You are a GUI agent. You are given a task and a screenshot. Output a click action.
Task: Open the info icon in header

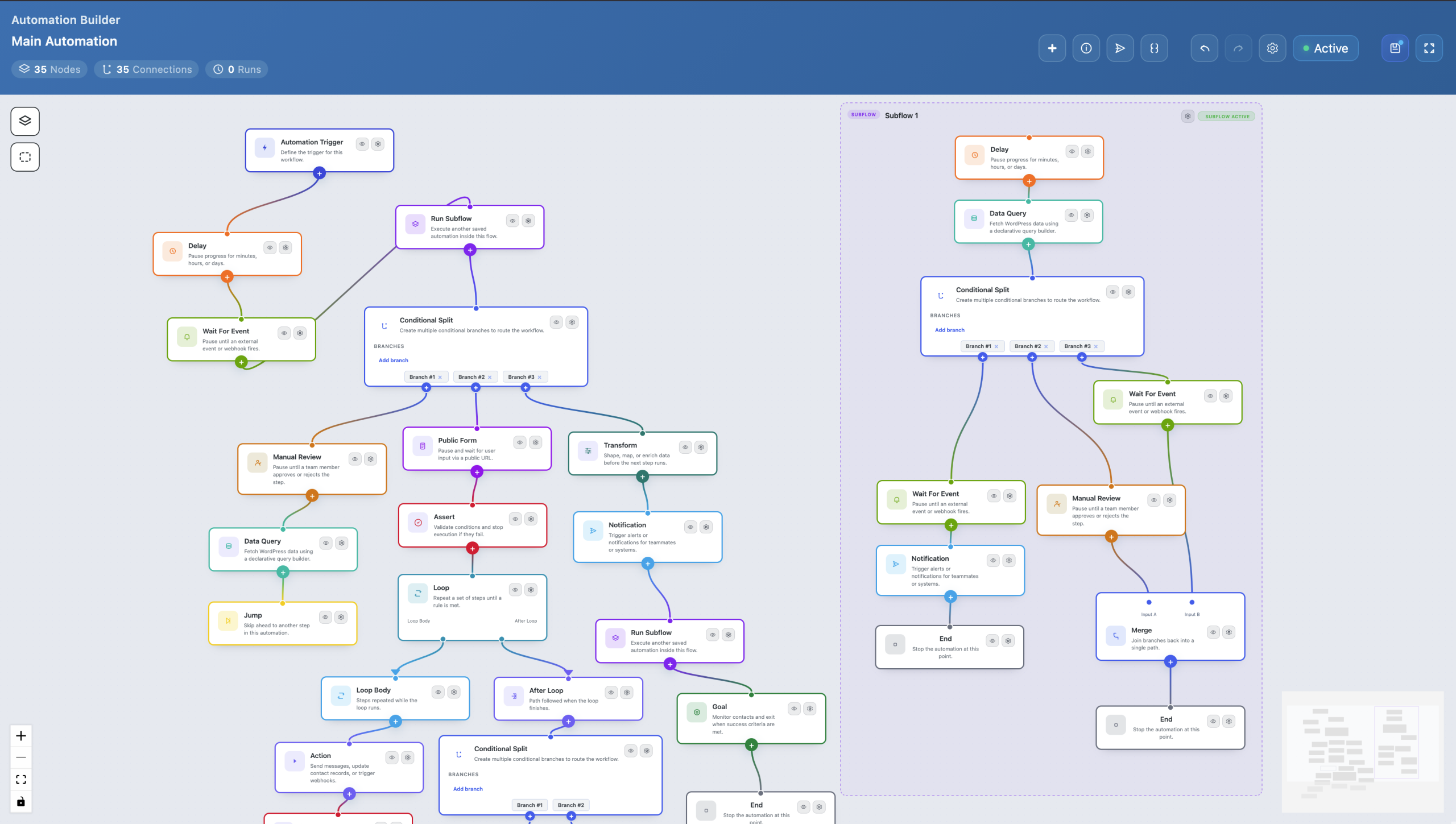click(x=1086, y=48)
